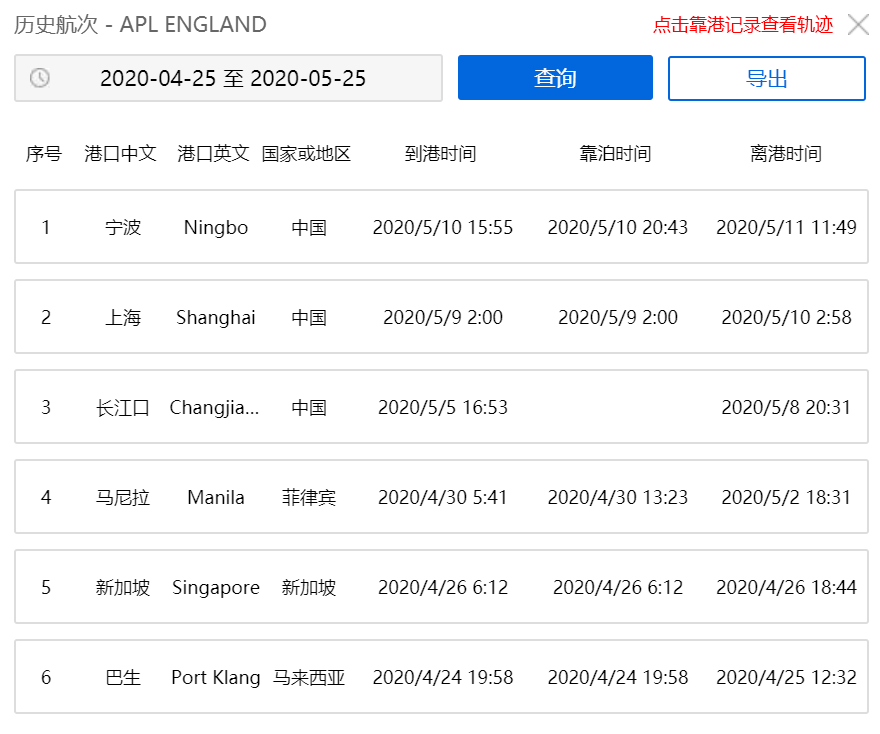Click 菲律宾 country cell
The height and width of the screenshot is (734, 880).
309,497
